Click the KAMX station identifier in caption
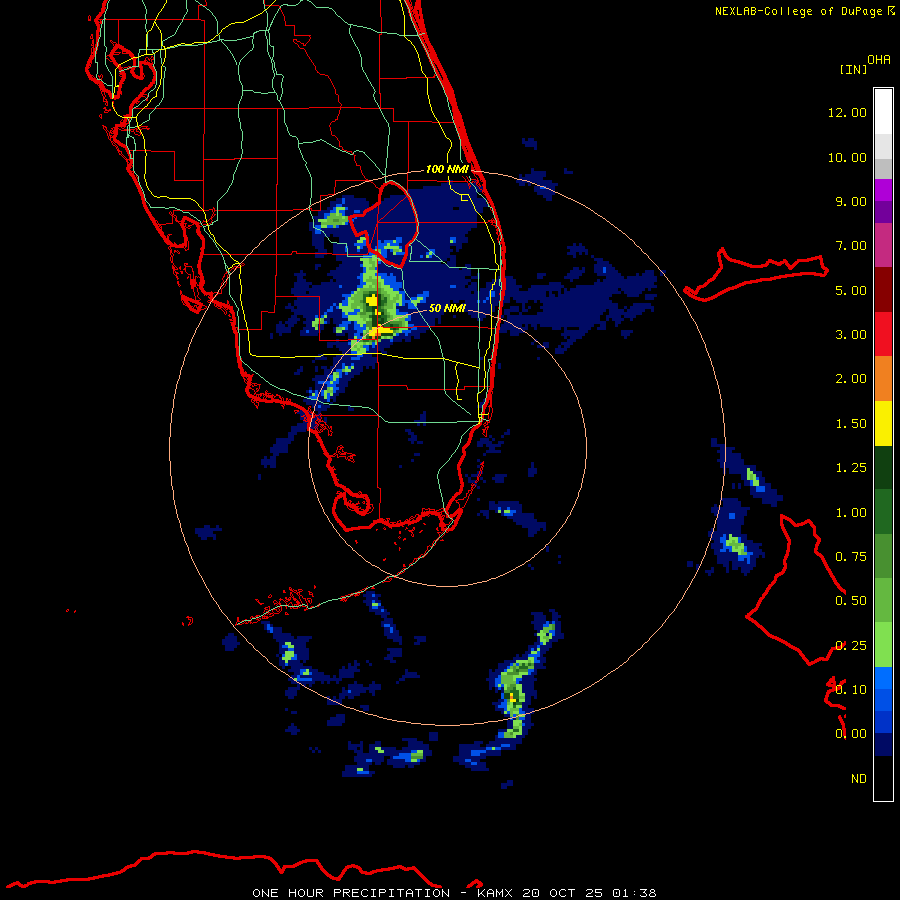Screen dimensions: 900x900 tap(494, 893)
